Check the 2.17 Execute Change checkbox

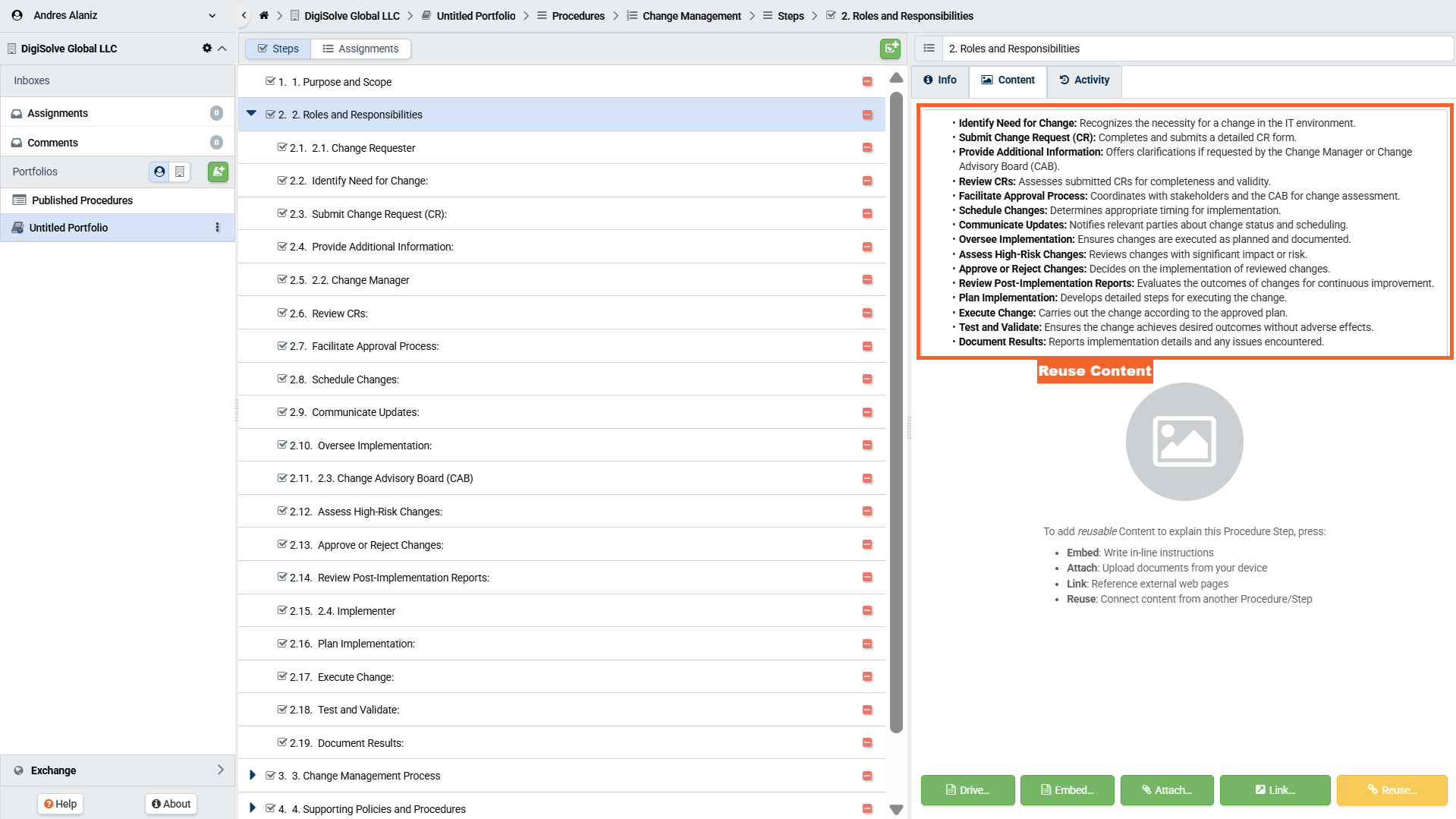282,676
